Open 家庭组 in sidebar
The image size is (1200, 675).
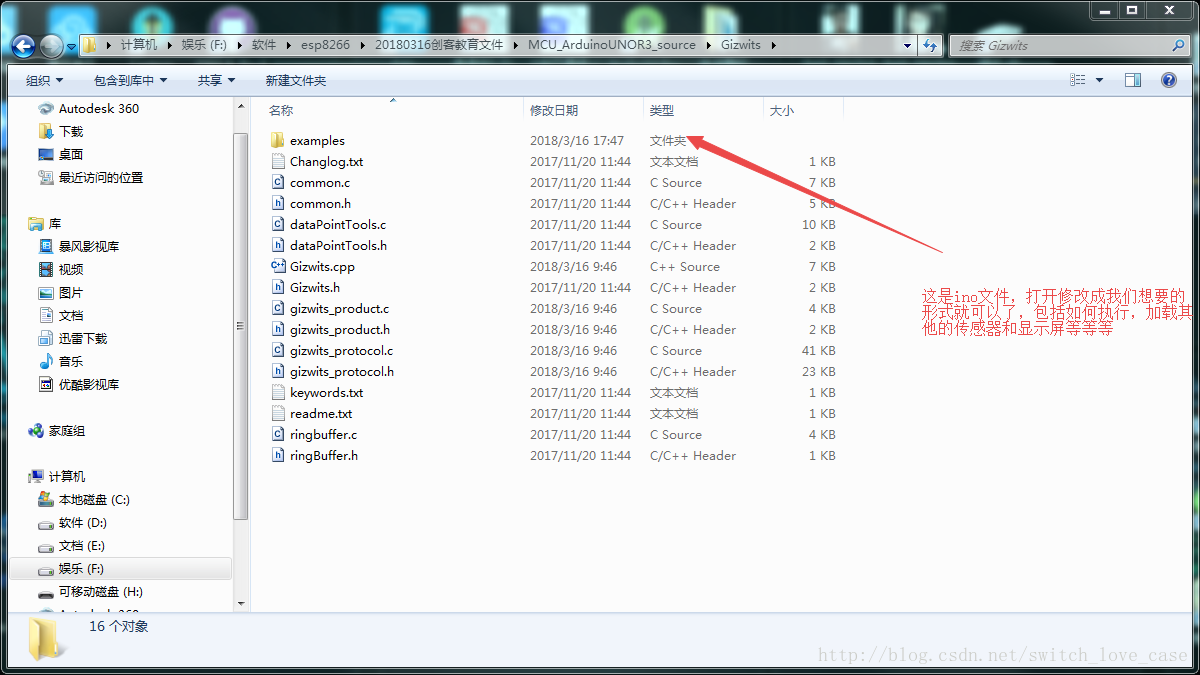click(57, 430)
